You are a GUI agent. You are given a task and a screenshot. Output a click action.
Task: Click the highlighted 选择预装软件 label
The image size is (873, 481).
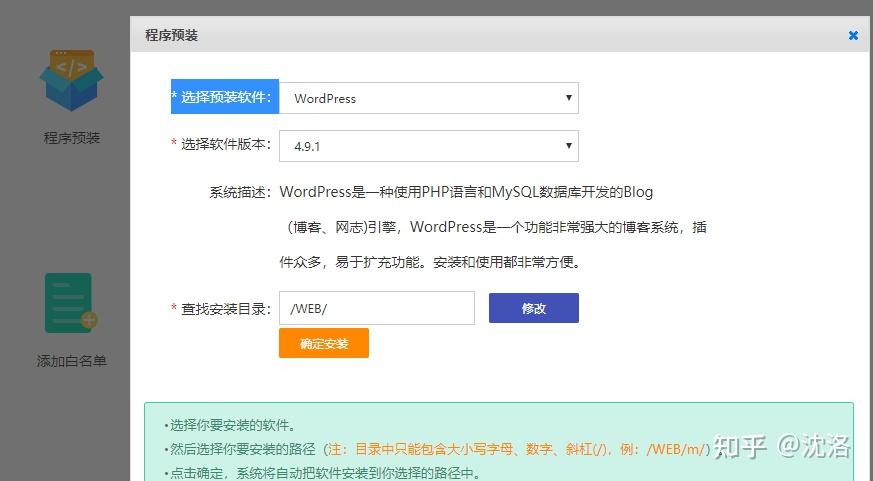click(225, 97)
